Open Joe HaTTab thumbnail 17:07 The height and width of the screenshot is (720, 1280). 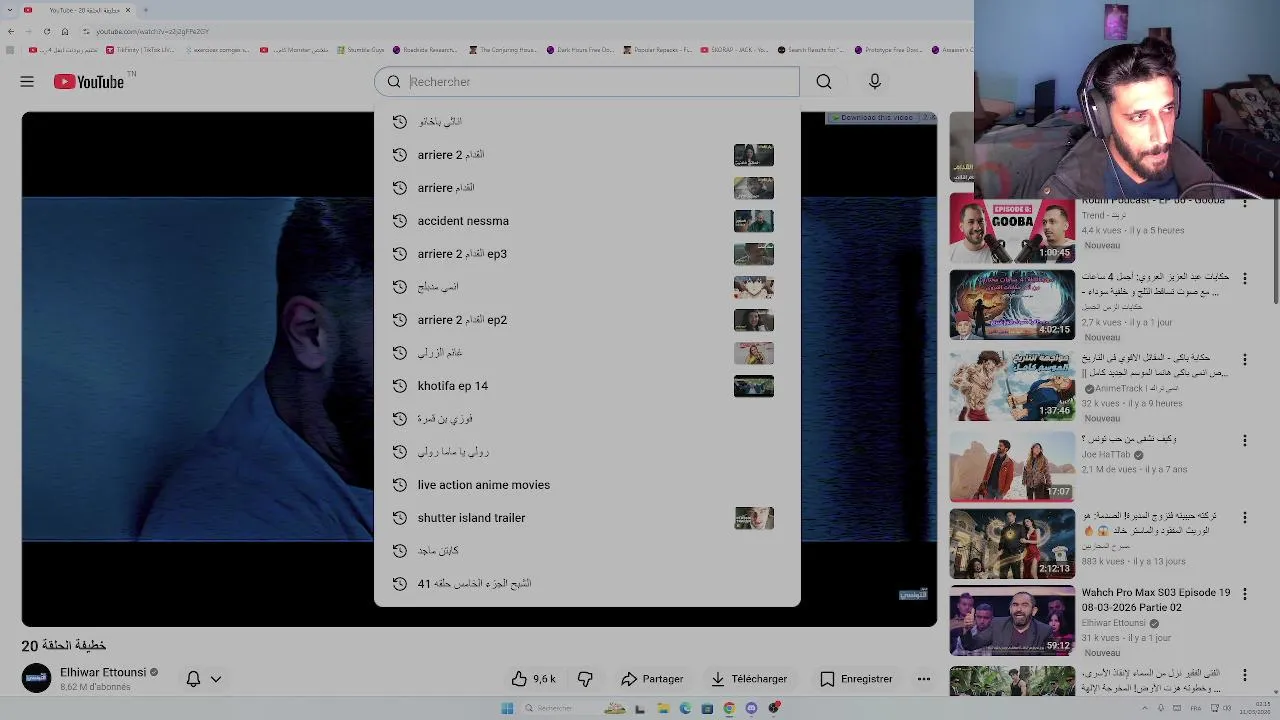[1012, 466]
